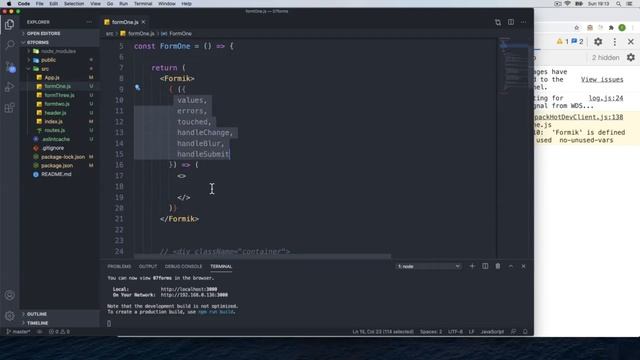Open the log.js:24 source link

(x=606, y=98)
